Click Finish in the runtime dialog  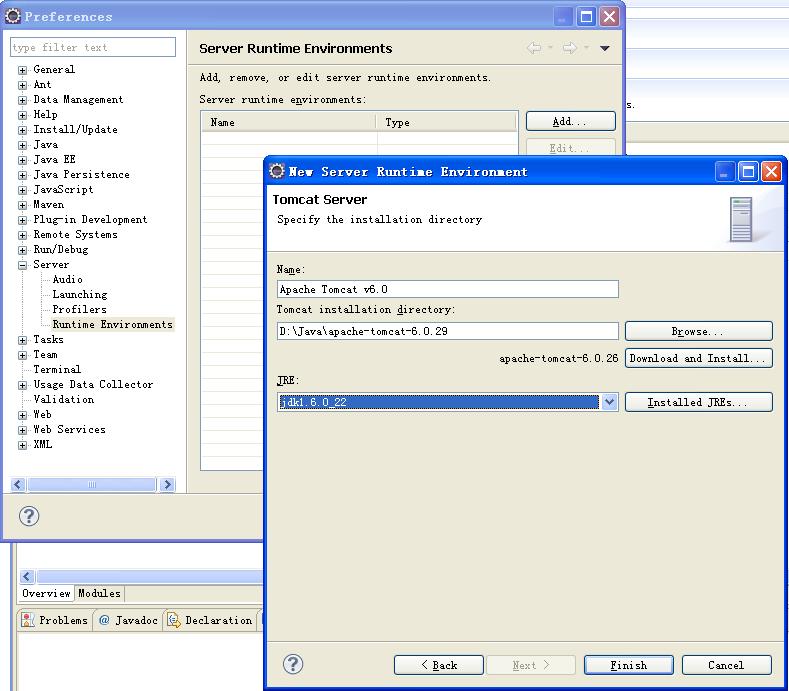[x=628, y=665]
